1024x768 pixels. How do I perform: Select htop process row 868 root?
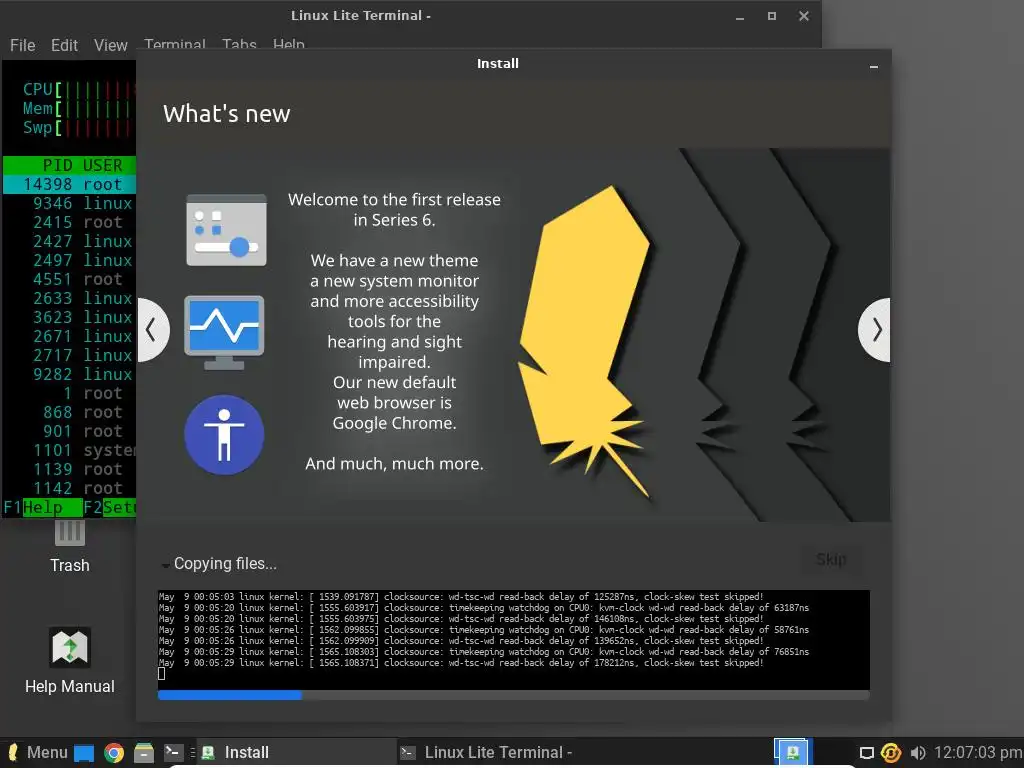(69, 412)
